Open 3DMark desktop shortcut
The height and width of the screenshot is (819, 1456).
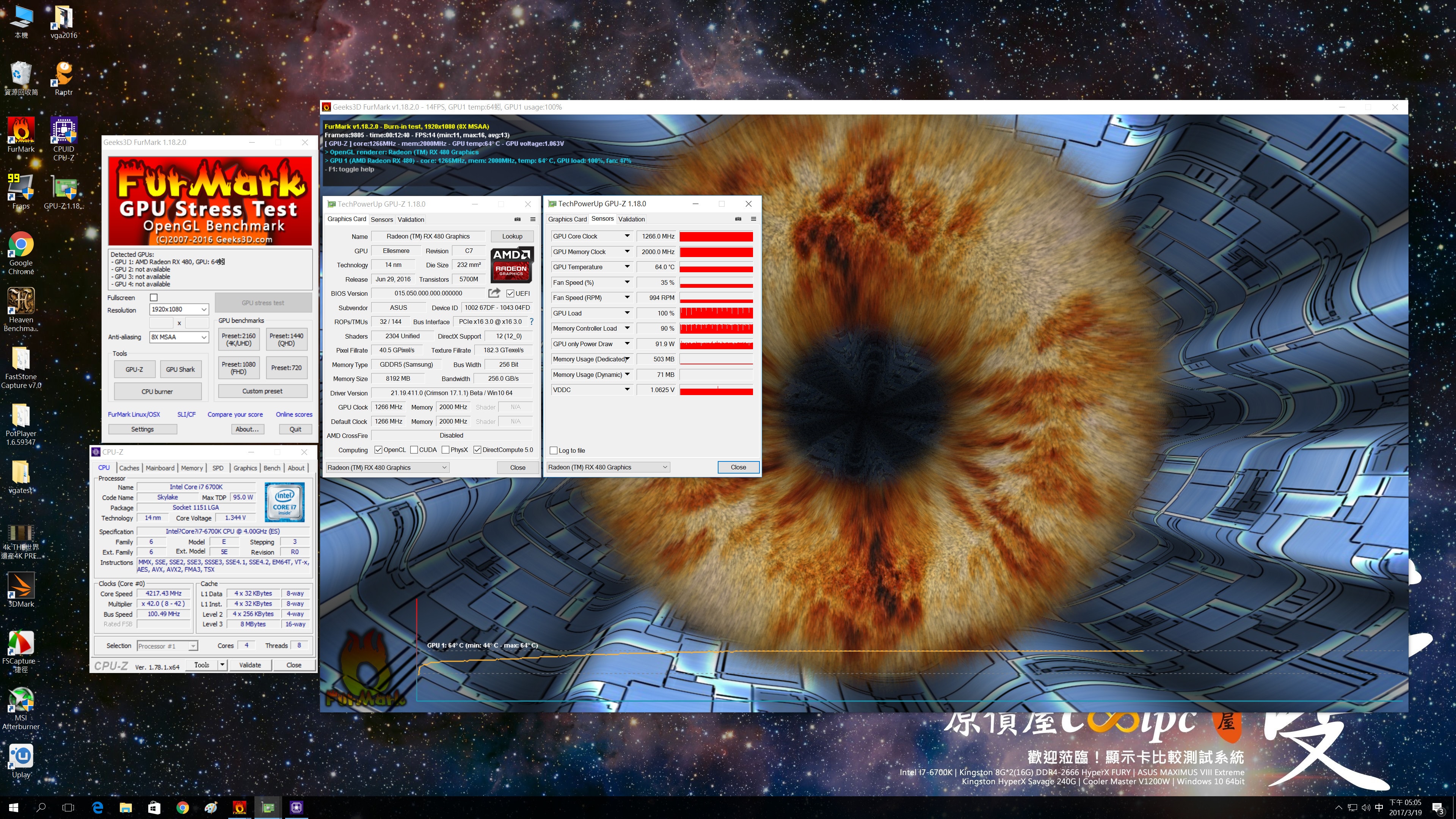pyautogui.click(x=21, y=590)
